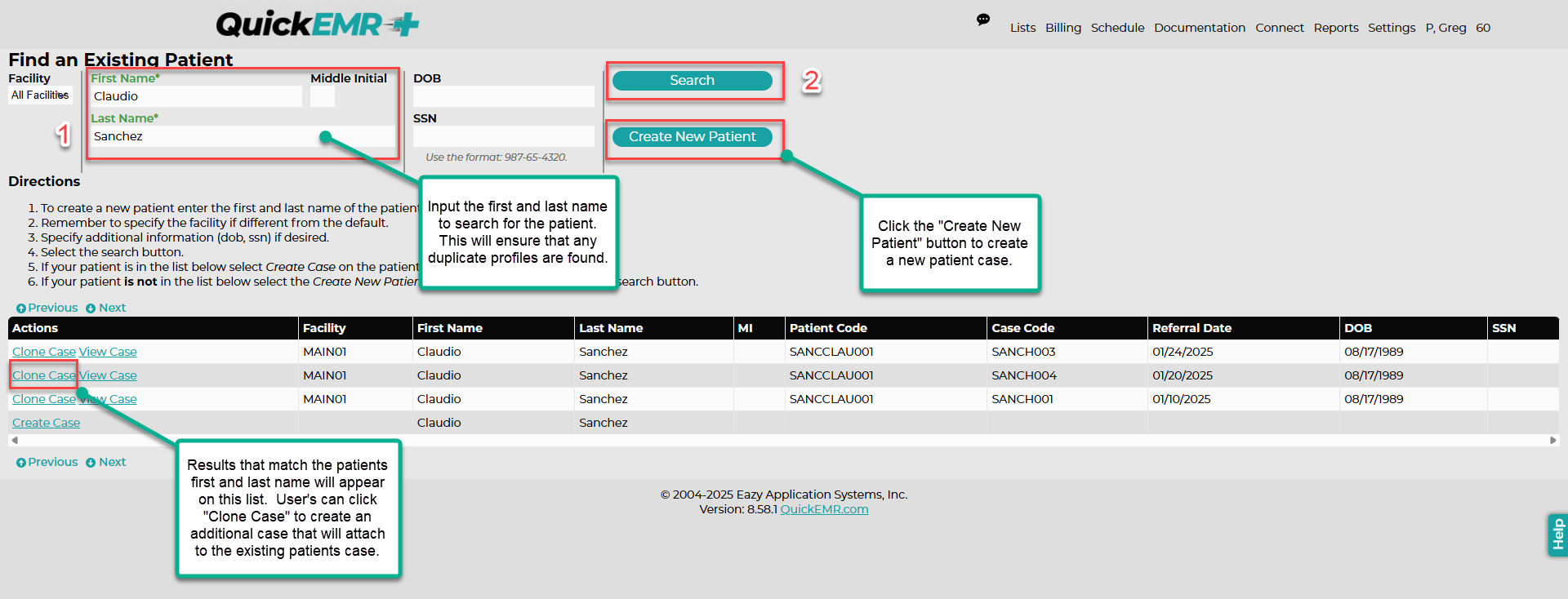Click the Next link below the results table

click(x=106, y=462)
